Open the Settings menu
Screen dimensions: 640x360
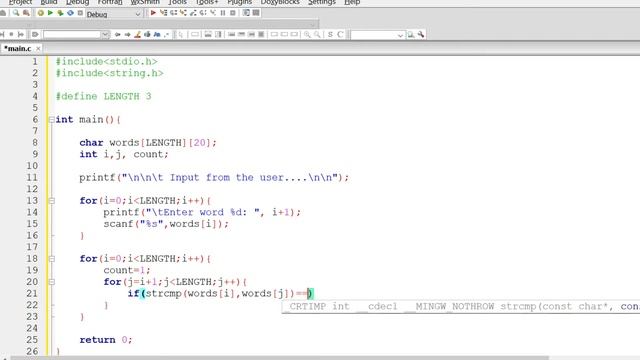point(322,2)
